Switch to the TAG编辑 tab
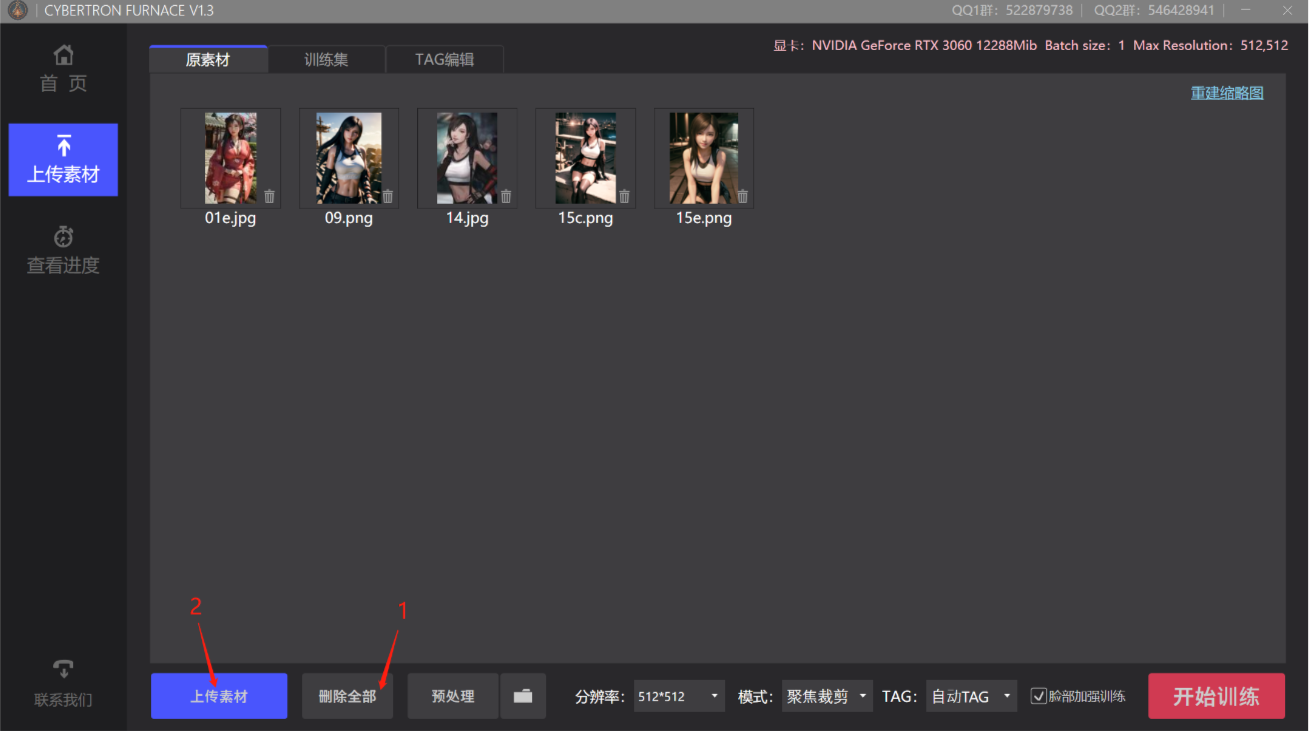The width and height of the screenshot is (1309, 731). click(x=444, y=59)
